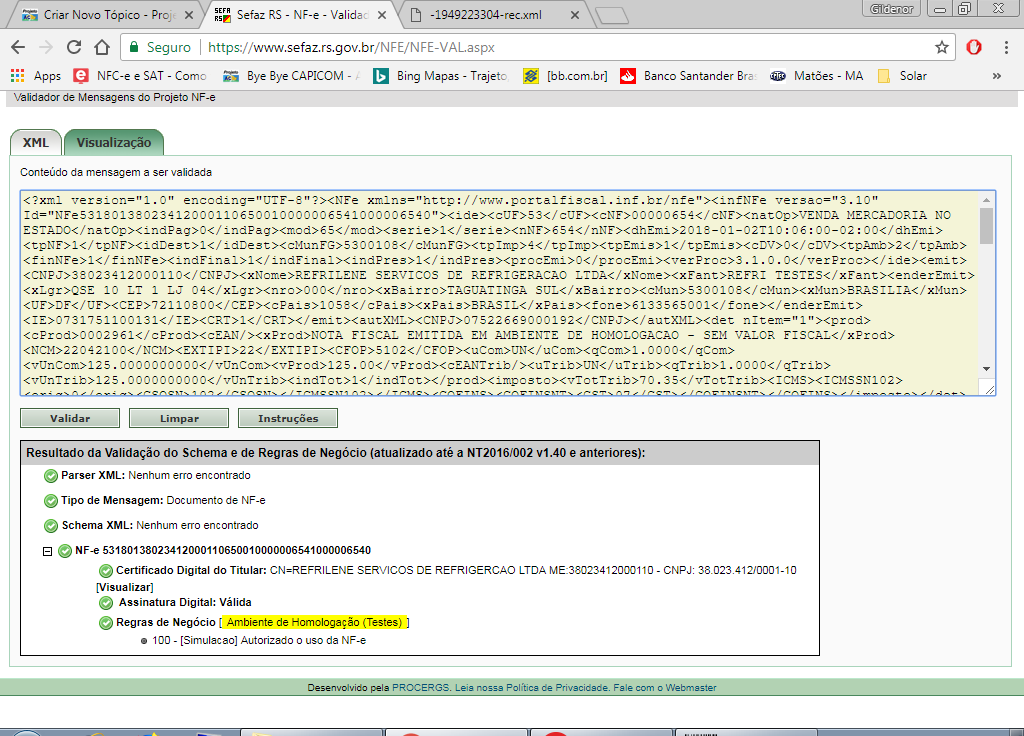The height and width of the screenshot is (736, 1024).
Task: Click the secure padlock Seguro indicator
Action: 161,47
